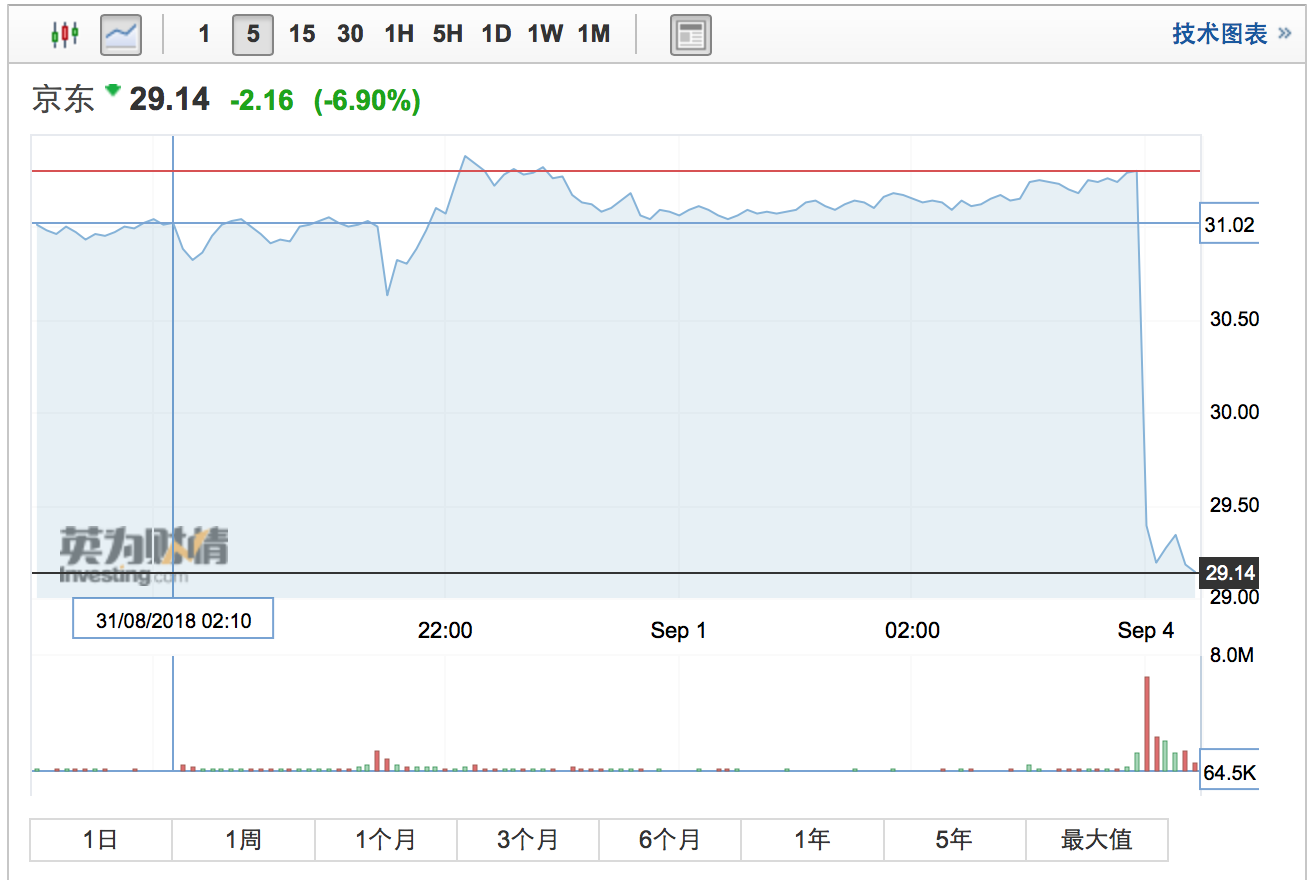Set interval to 5 minutes

(x=253, y=35)
